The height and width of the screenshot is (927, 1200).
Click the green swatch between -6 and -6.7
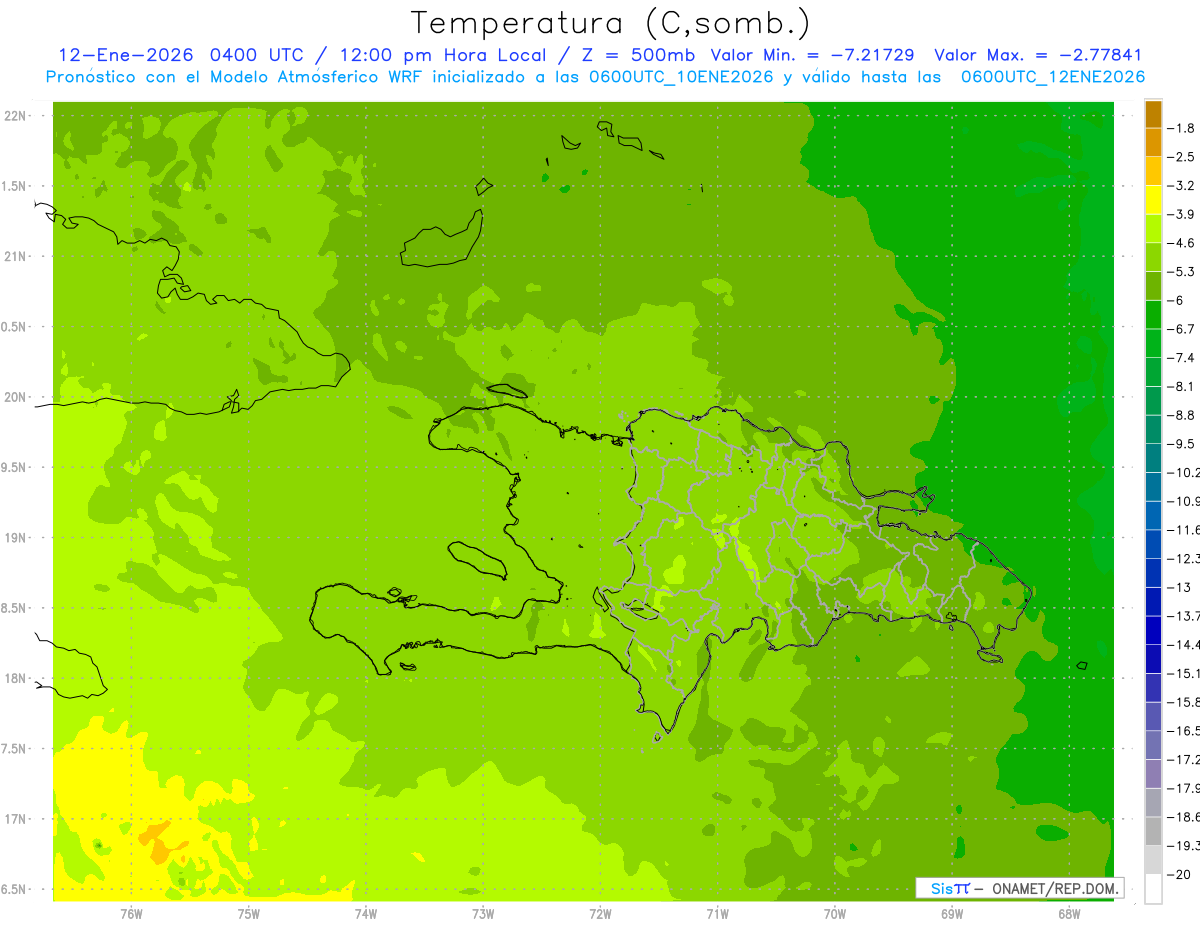(x=1153, y=315)
